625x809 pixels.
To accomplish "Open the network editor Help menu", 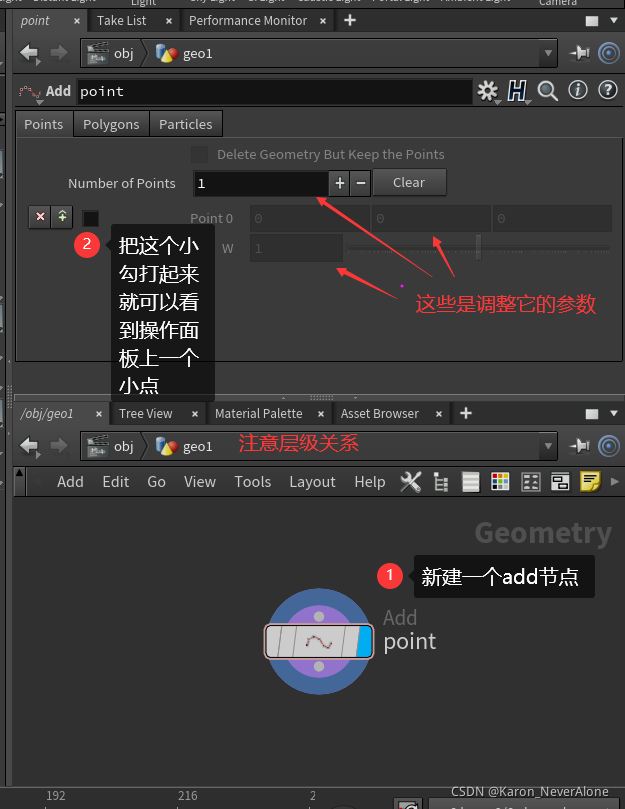I will [370, 481].
